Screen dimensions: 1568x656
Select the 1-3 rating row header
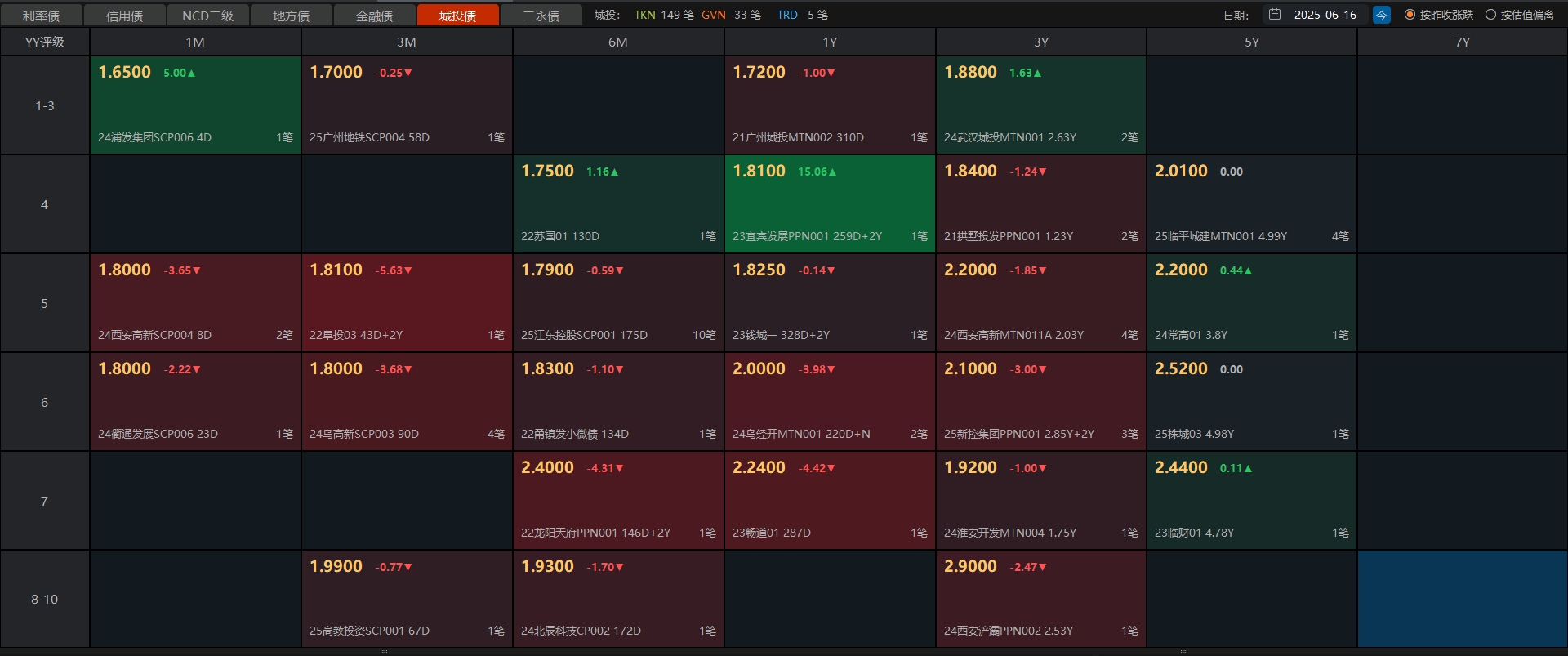click(45, 105)
